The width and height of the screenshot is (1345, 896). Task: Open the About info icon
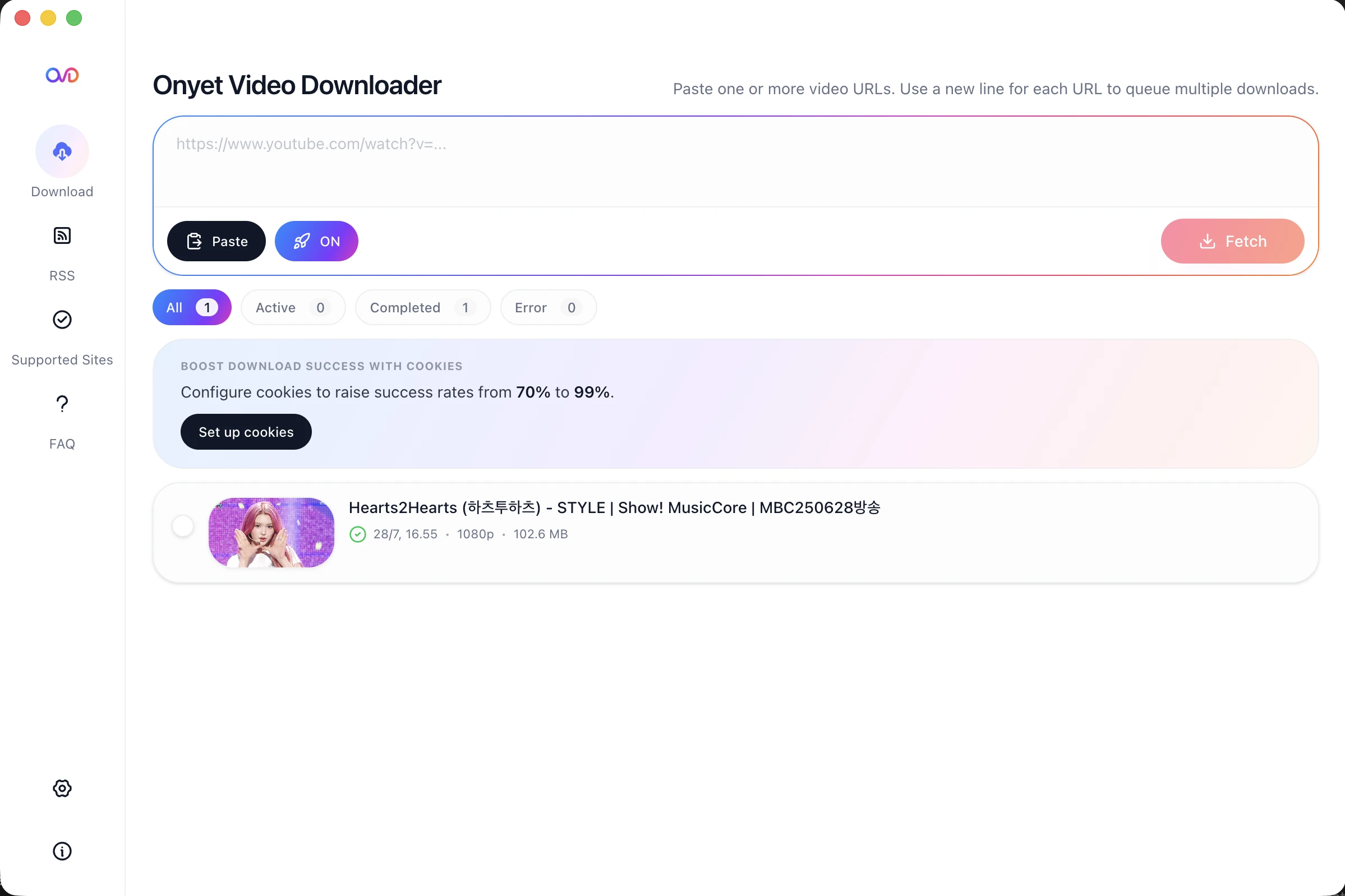[62, 852]
